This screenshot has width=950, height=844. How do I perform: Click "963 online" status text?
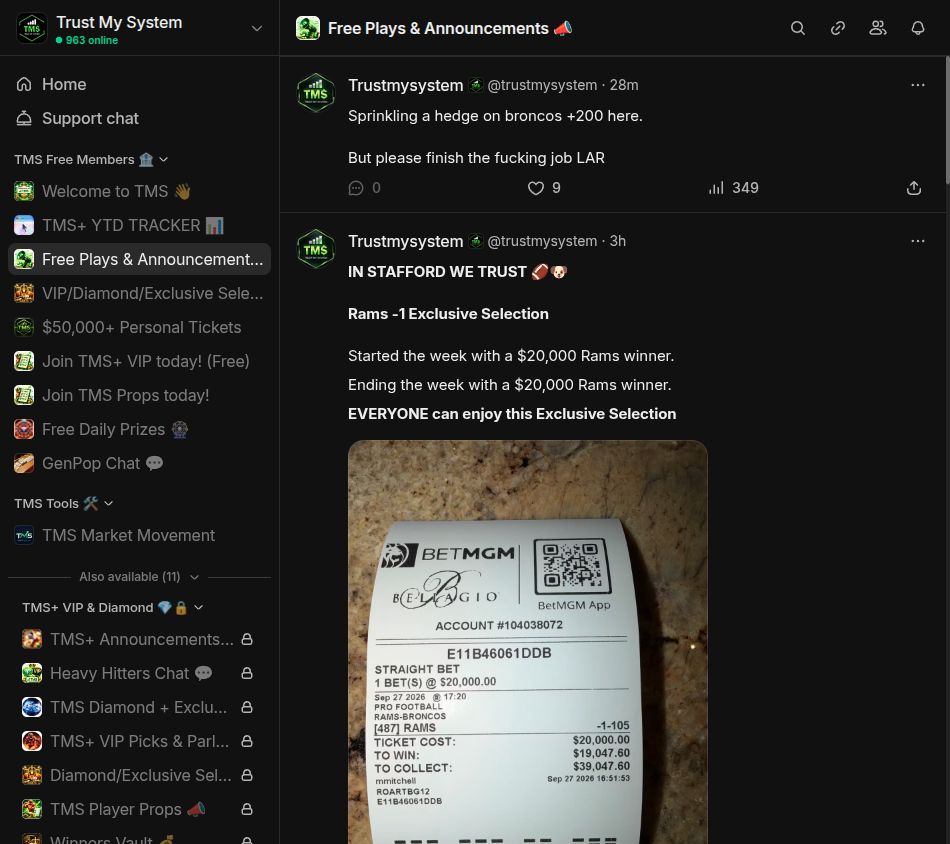pos(91,40)
